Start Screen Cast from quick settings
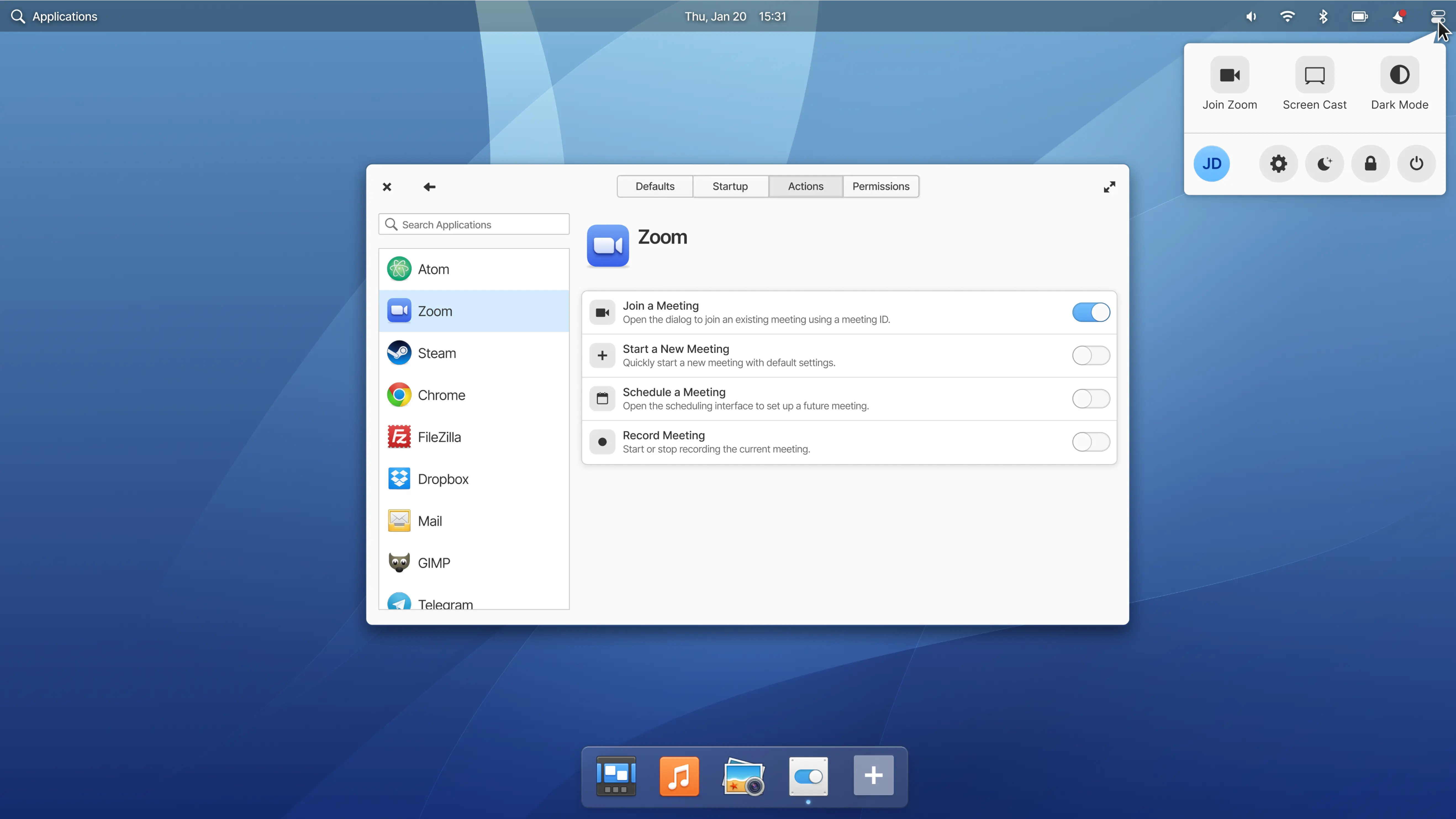 click(x=1314, y=75)
